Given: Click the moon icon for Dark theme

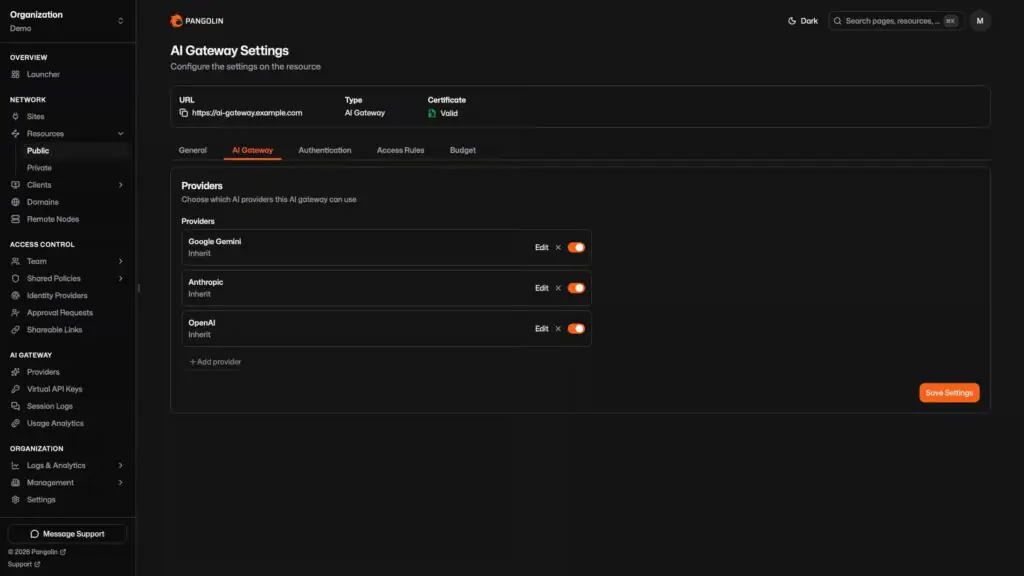Looking at the screenshot, I should (792, 21).
